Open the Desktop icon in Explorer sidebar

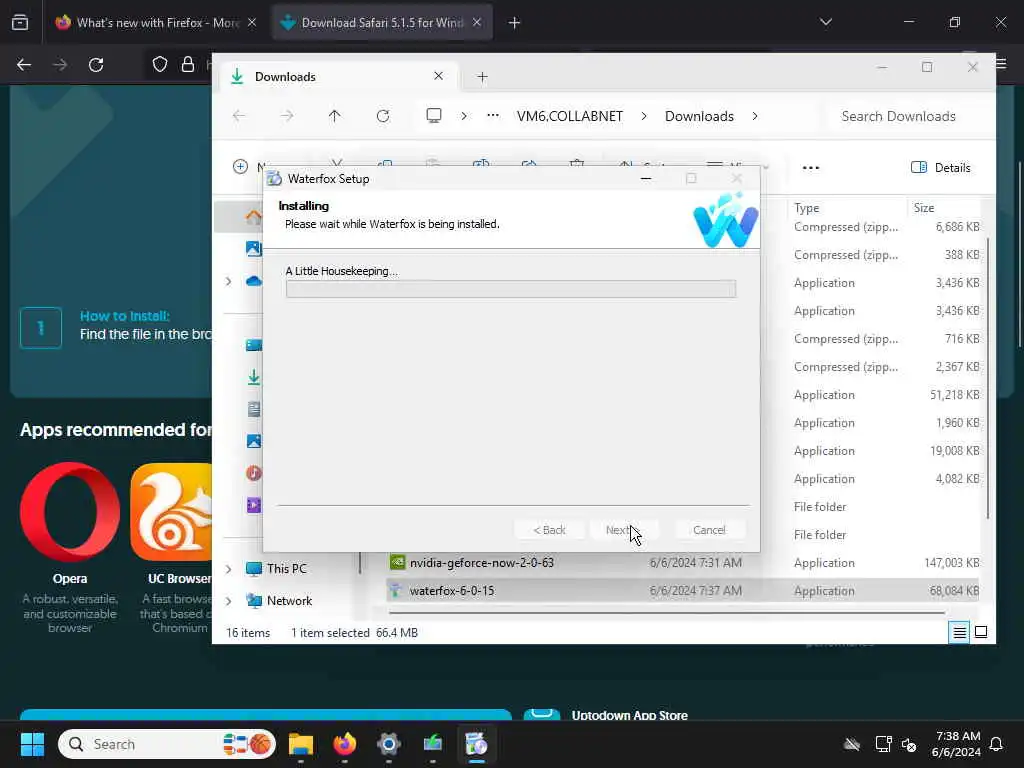click(253, 345)
